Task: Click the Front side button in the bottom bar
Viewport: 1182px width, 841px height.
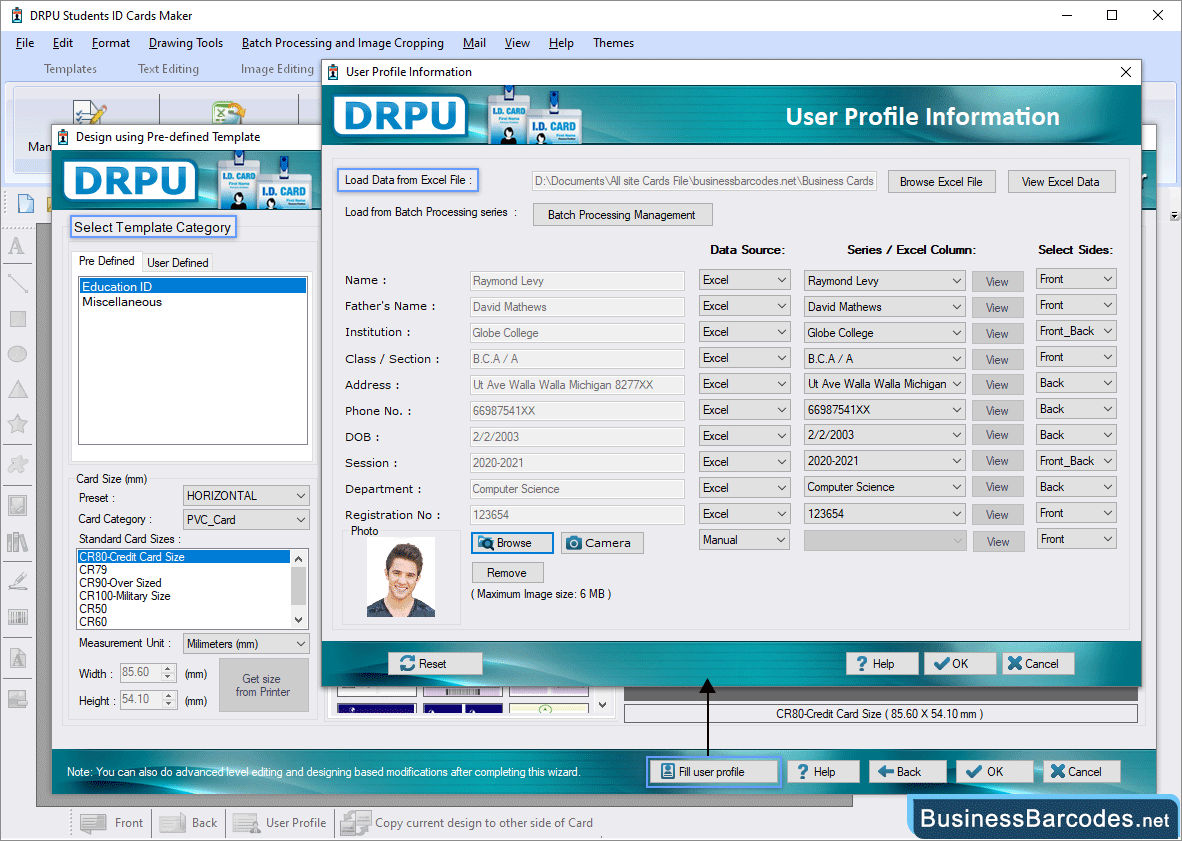Action: 112,823
